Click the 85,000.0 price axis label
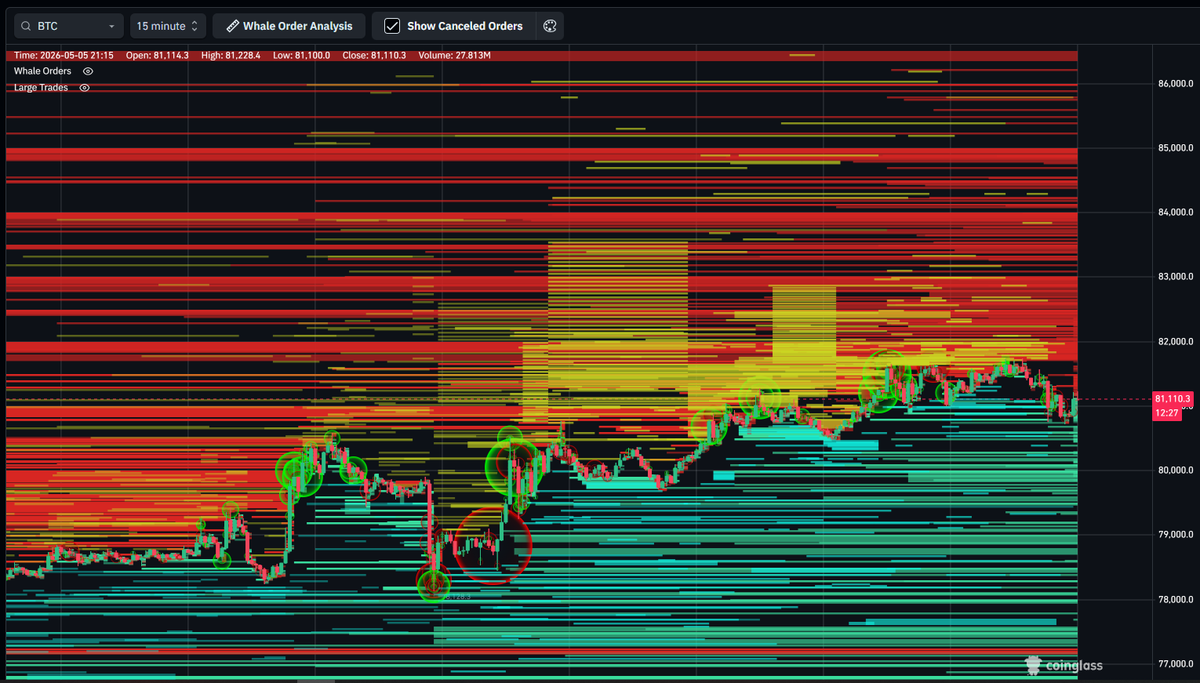Viewport: 1200px width, 683px height. click(x=1174, y=148)
